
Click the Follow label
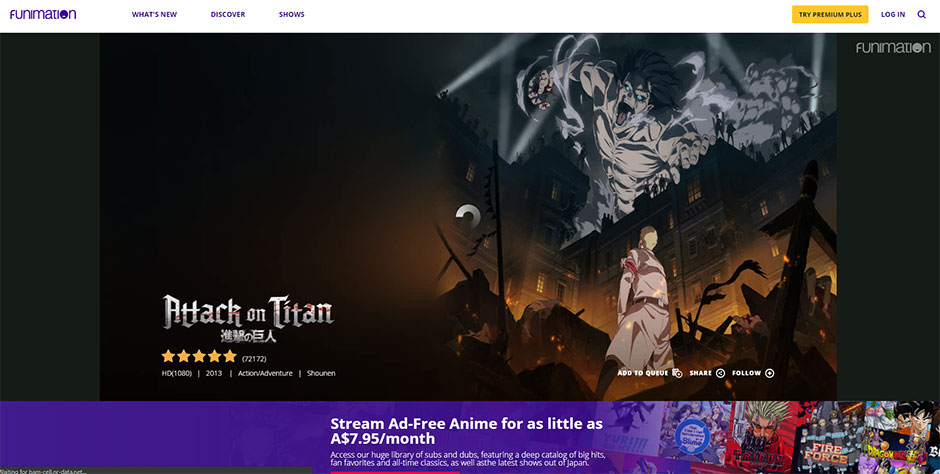point(746,373)
